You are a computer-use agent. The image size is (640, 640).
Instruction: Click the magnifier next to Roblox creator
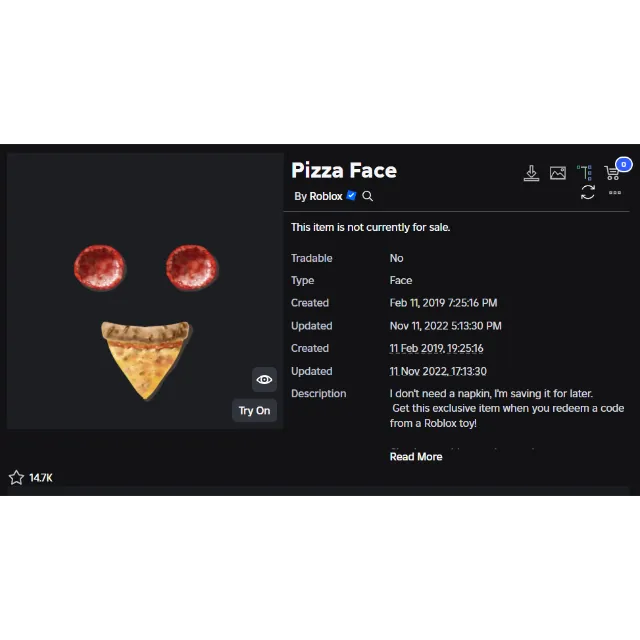point(367,196)
